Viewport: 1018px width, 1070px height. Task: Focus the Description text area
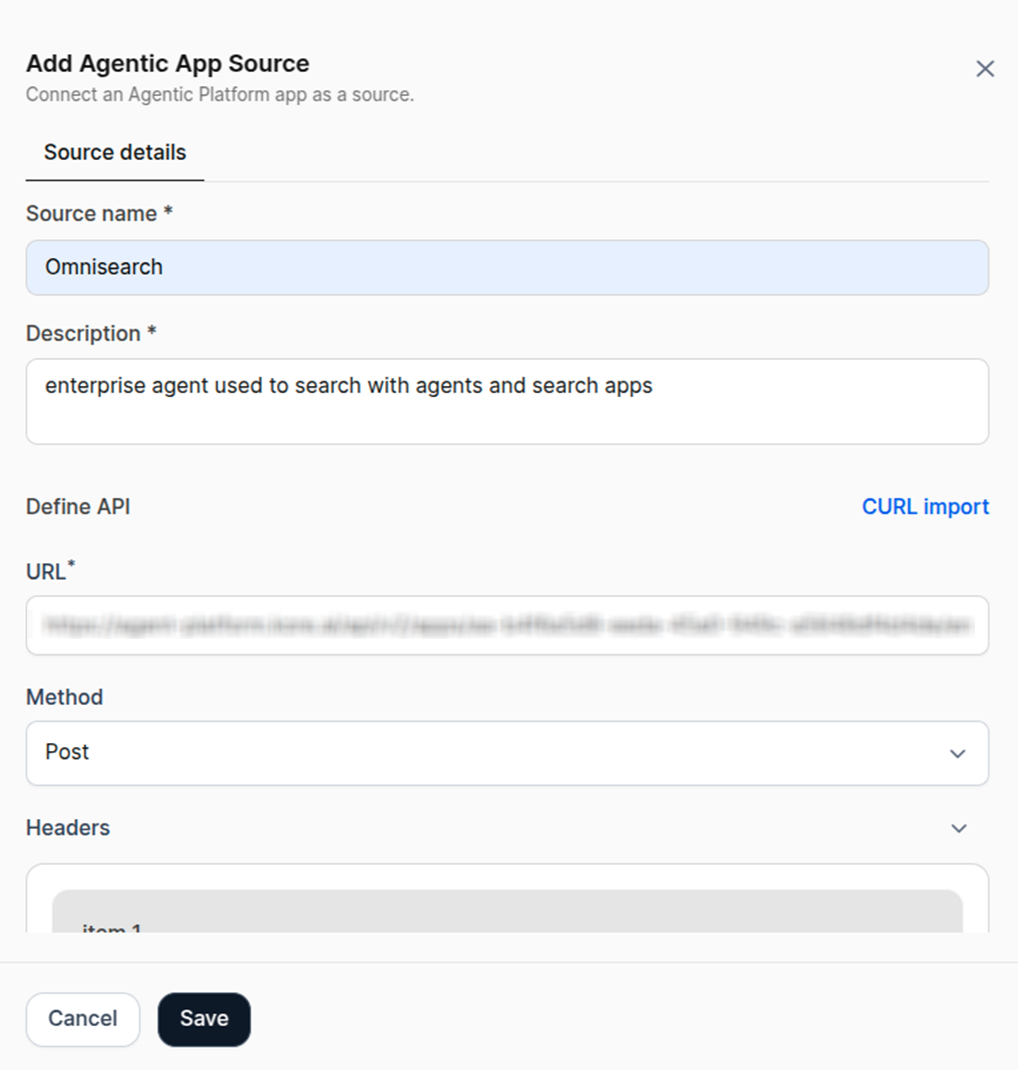pyautogui.click(x=507, y=401)
